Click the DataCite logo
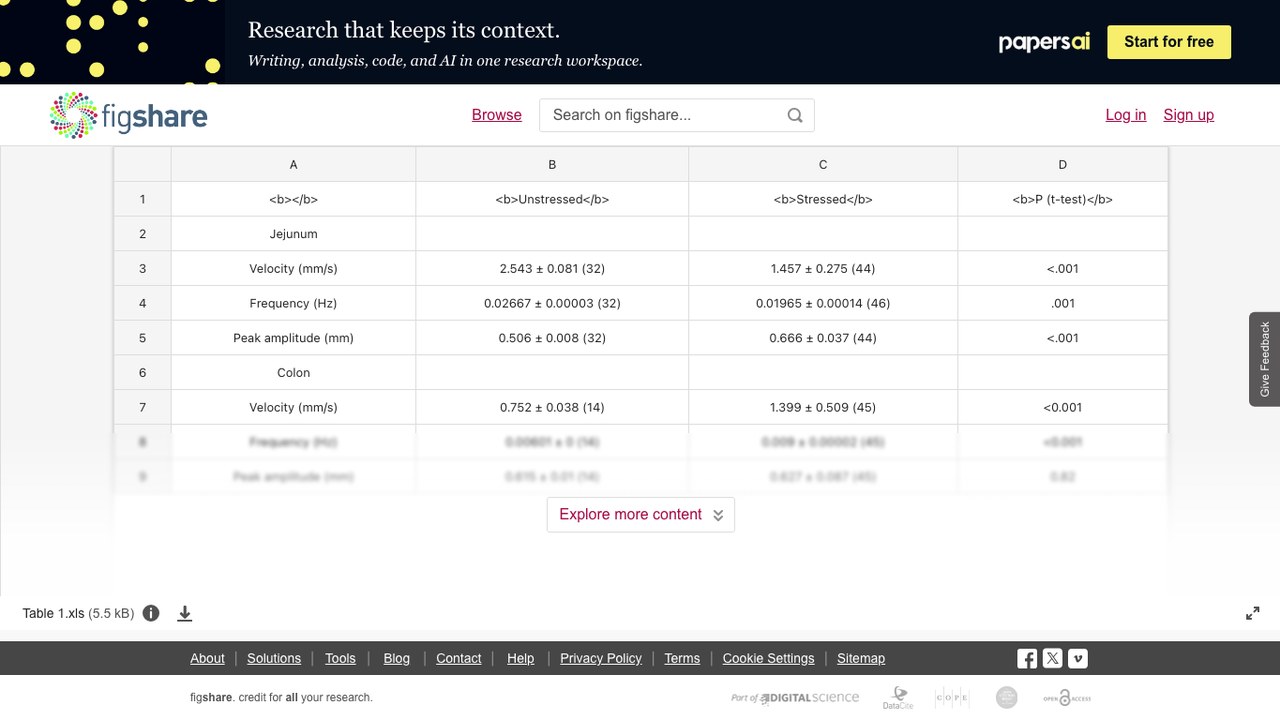1280x720 pixels. point(898,698)
